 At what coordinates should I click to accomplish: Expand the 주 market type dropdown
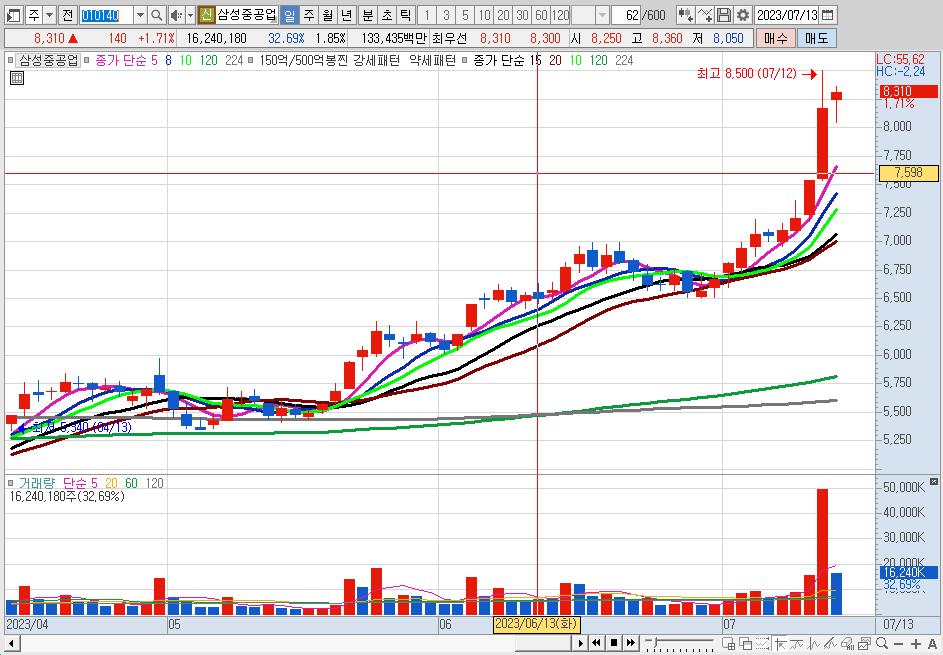coord(50,15)
